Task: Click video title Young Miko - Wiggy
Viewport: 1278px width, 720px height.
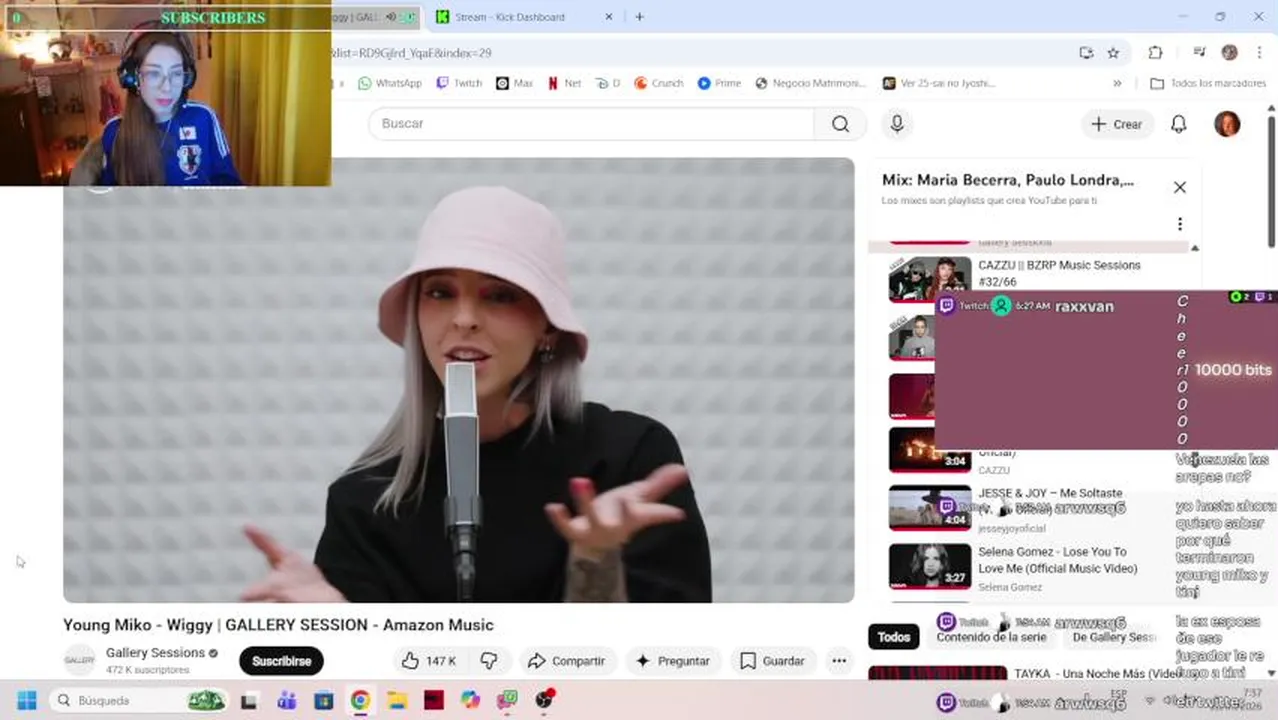Action: [278, 625]
